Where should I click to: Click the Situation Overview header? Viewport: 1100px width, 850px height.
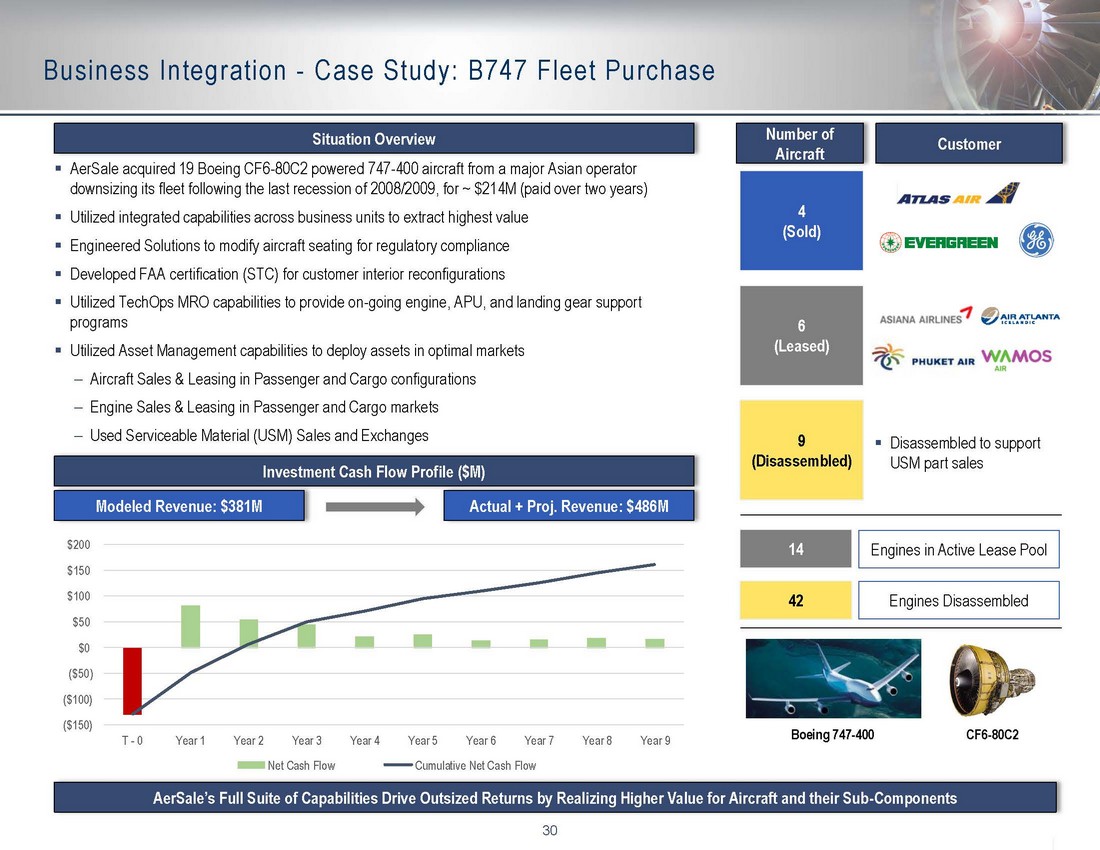pos(374,139)
